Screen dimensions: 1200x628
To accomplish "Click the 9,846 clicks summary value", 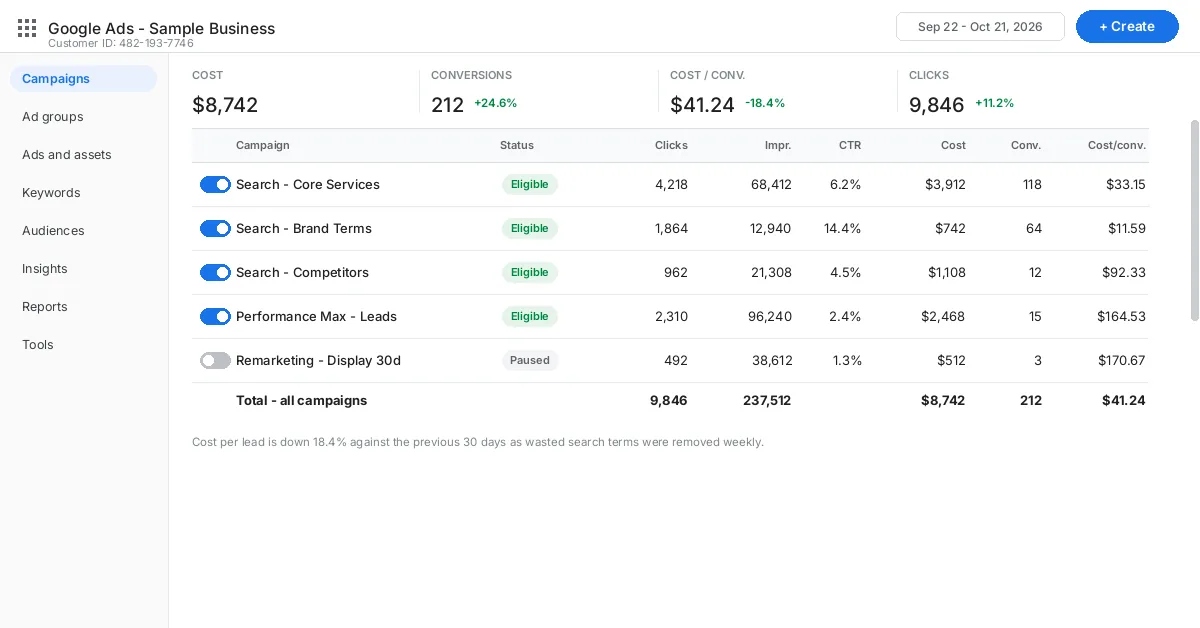I will click(x=937, y=104).
